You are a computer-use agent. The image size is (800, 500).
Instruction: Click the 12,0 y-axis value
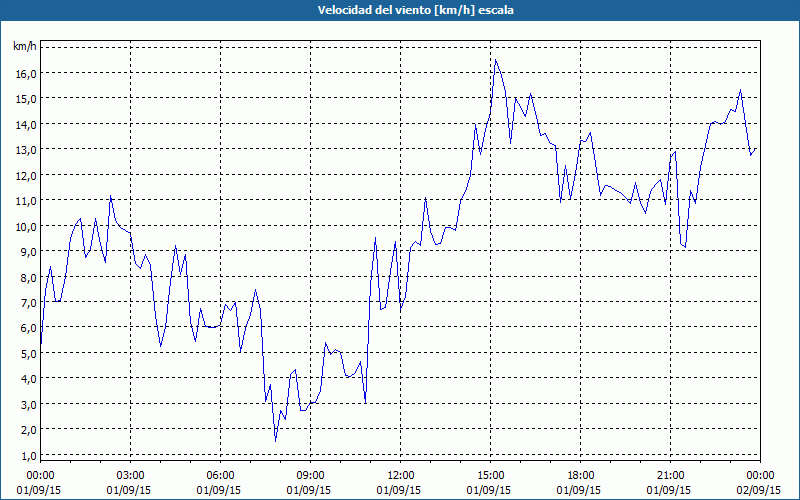click(x=26, y=176)
